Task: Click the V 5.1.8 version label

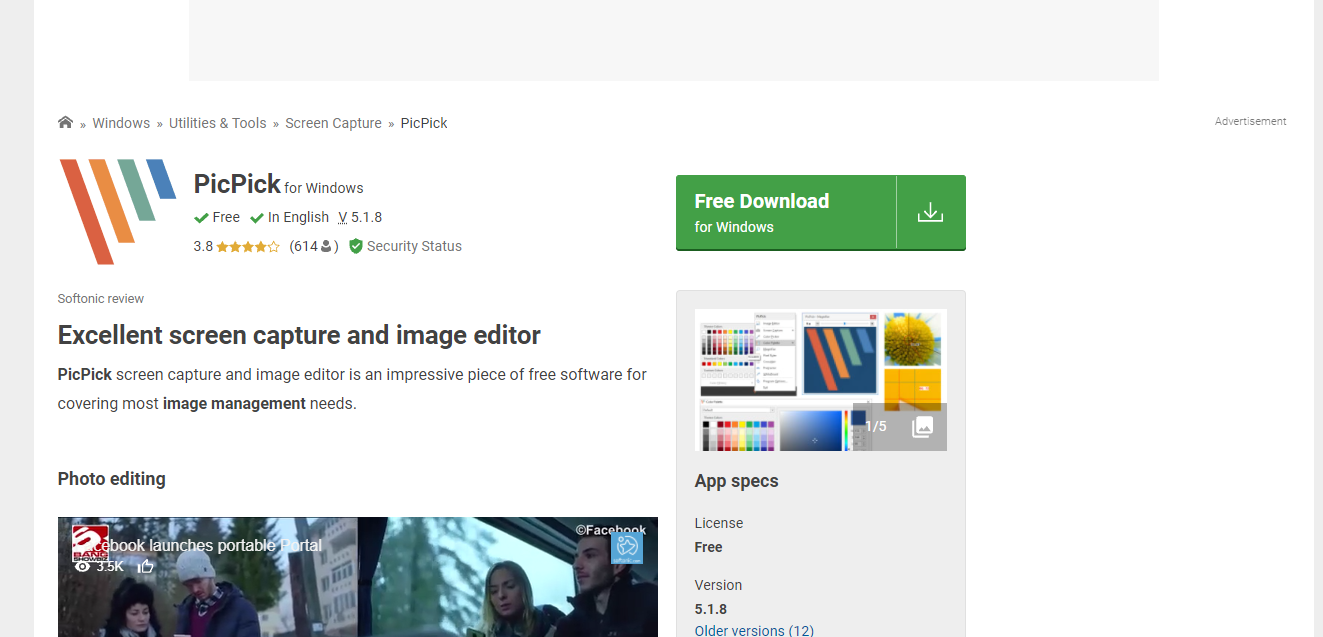Action: click(360, 217)
